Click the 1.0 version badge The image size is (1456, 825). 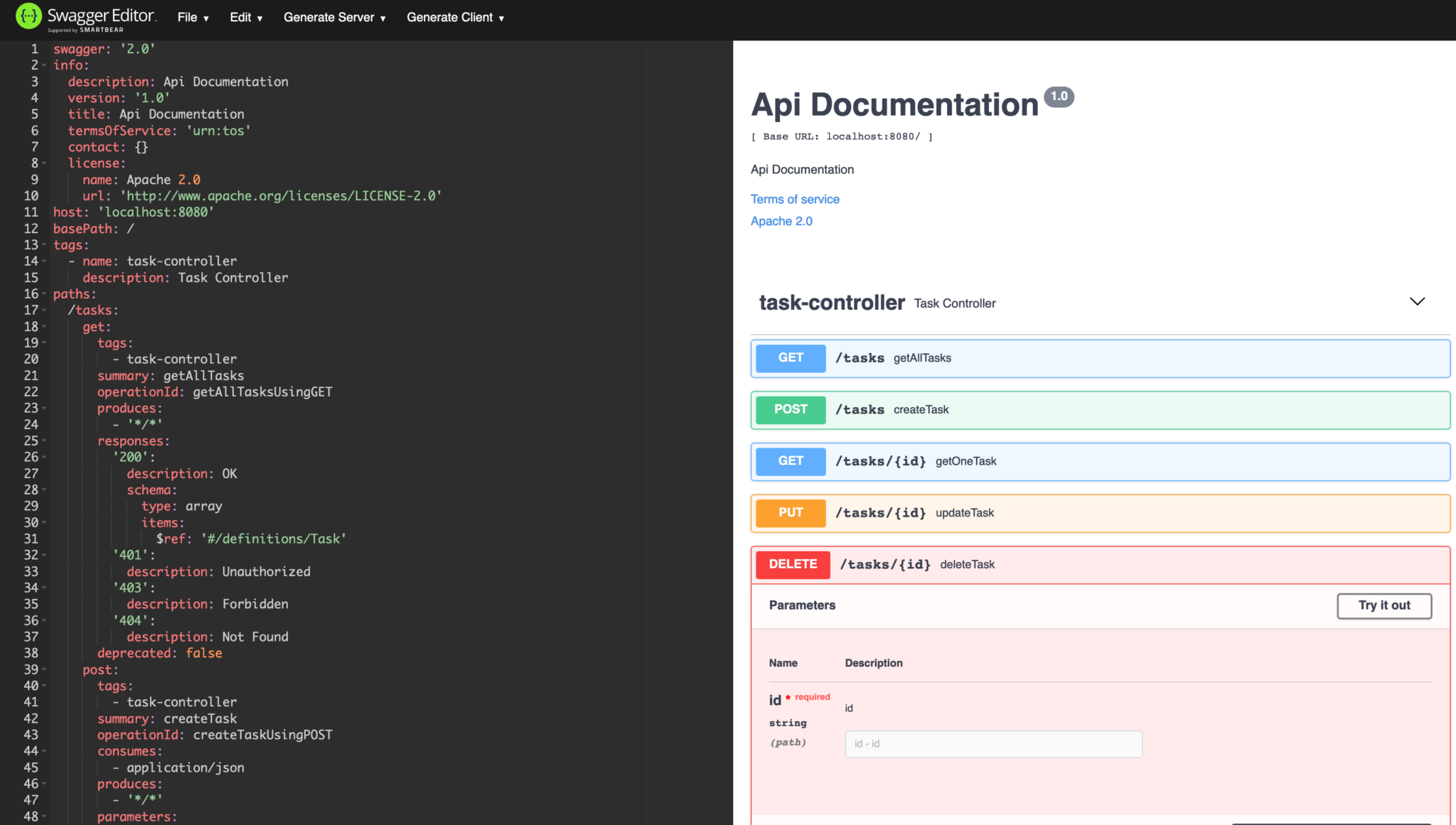click(1059, 96)
